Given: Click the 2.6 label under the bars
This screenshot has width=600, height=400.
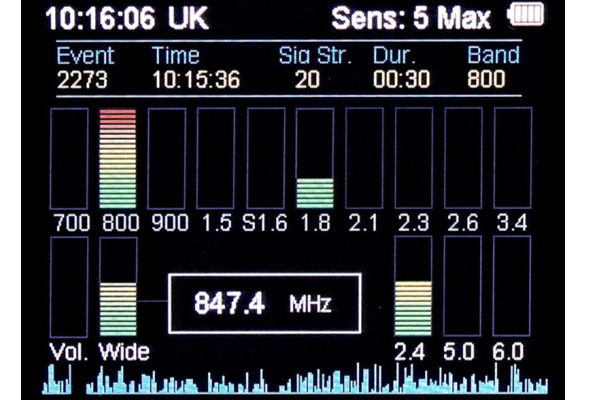Looking at the screenshot, I should click(463, 223).
